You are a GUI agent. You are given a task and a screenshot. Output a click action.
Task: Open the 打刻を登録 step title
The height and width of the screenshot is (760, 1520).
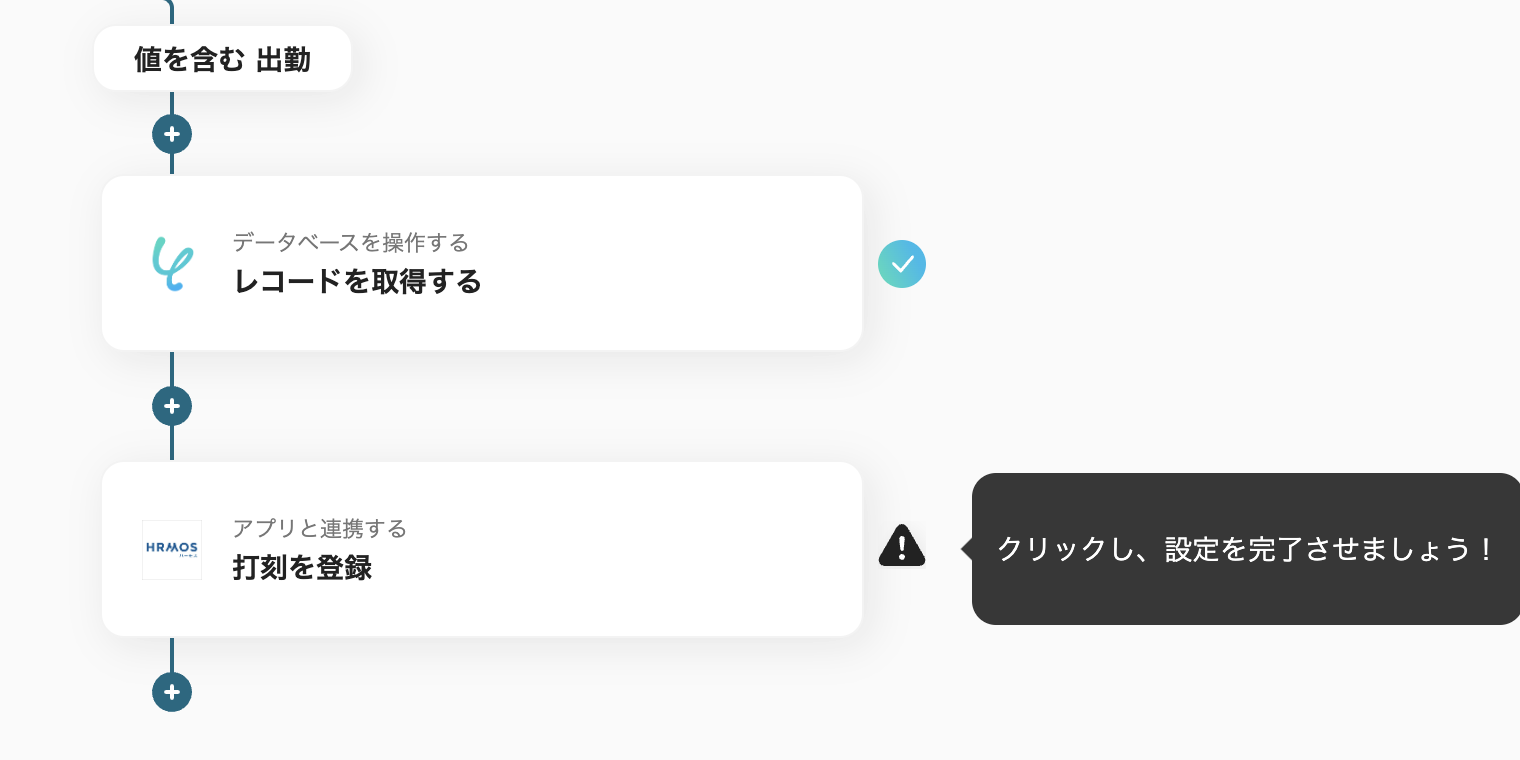click(302, 569)
